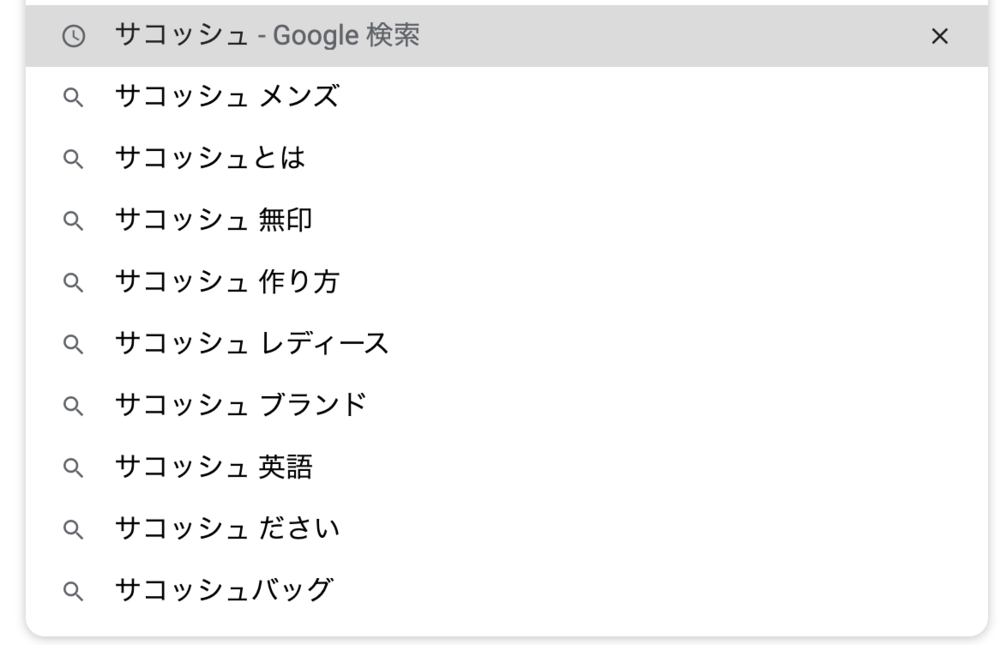Click search icon beside サコッシュとは

point(73,159)
